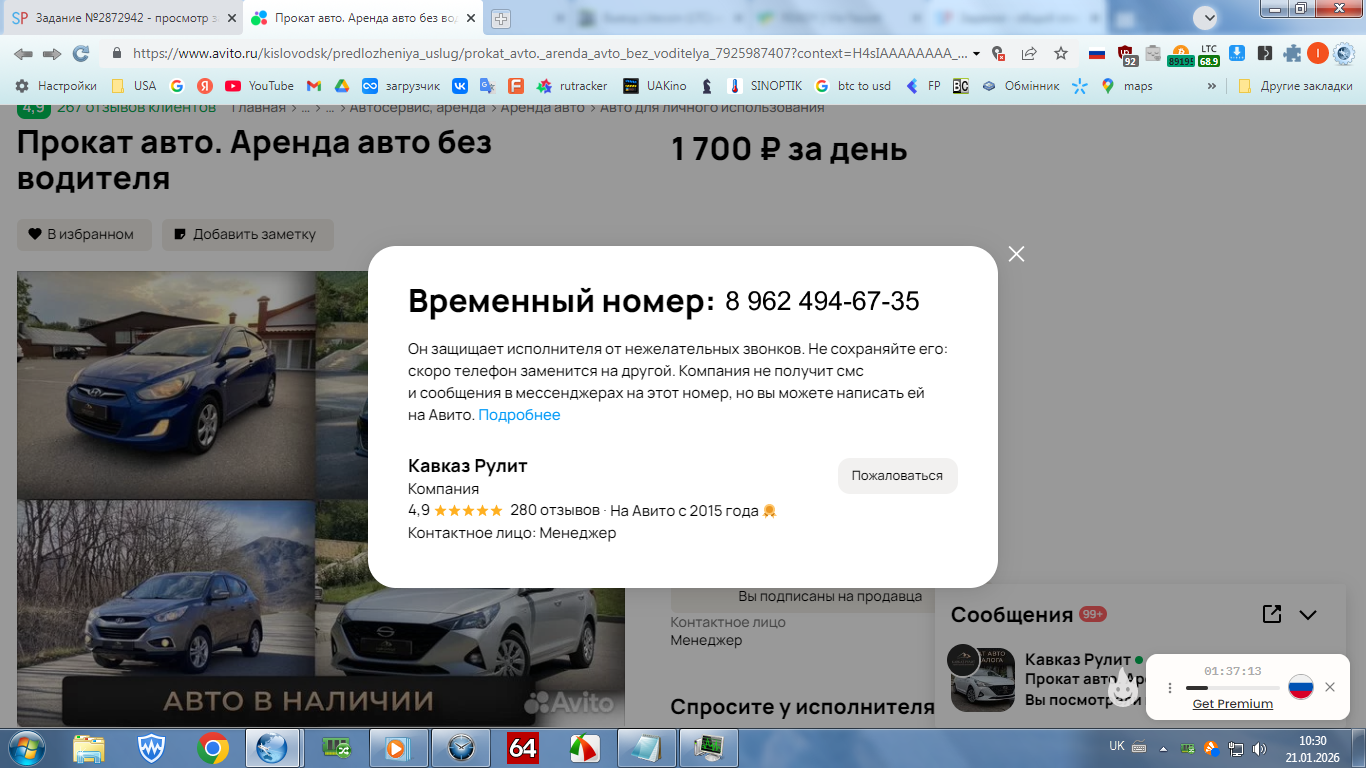Open the Google Drive bookmark icon
The height and width of the screenshot is (768, 1366).
tap(341, 86)
